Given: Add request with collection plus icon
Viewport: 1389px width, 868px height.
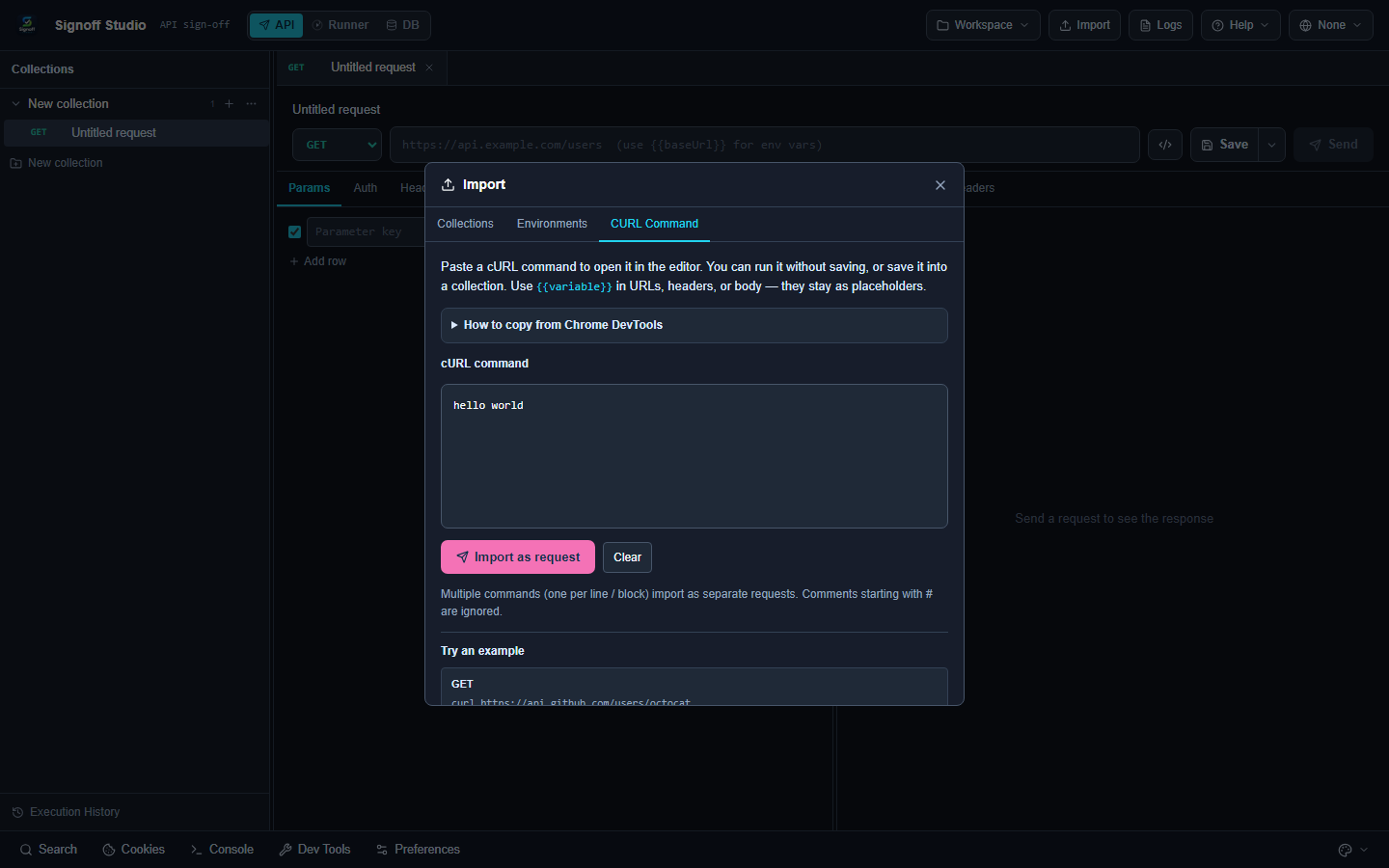Looking at the screenshot, I should [229, 104].
